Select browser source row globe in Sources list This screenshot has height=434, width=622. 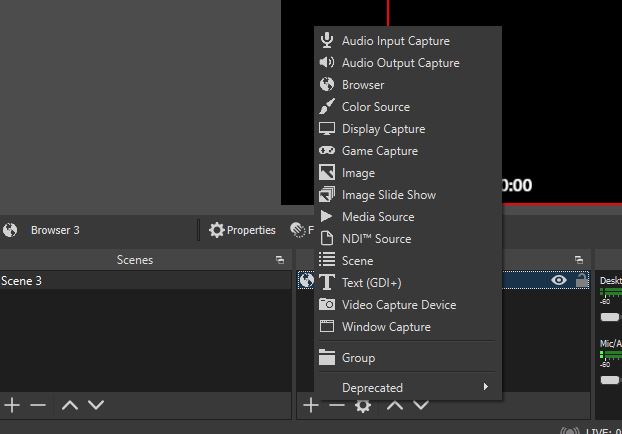coord(306,280)
